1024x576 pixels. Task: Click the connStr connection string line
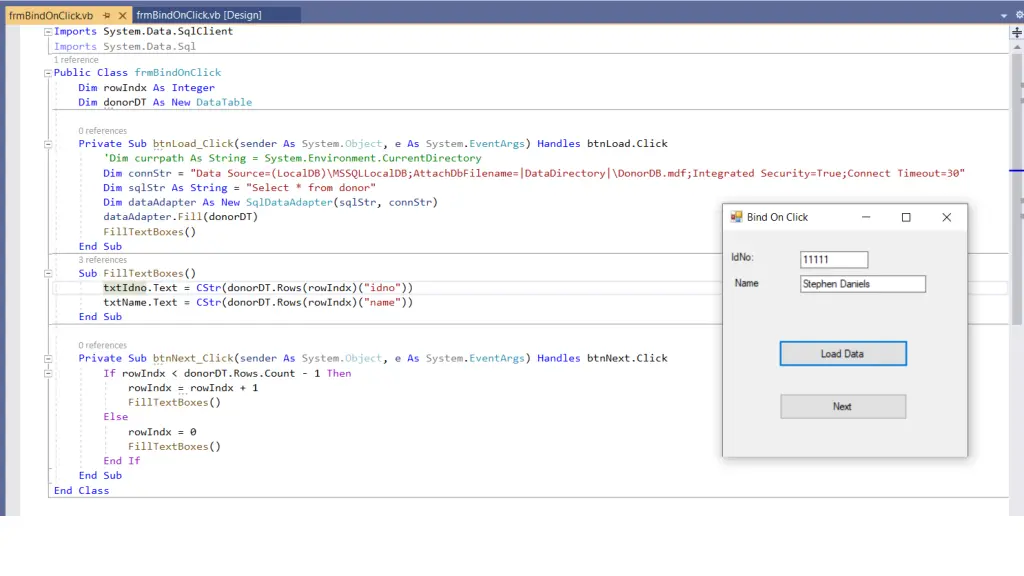(534, 173)
